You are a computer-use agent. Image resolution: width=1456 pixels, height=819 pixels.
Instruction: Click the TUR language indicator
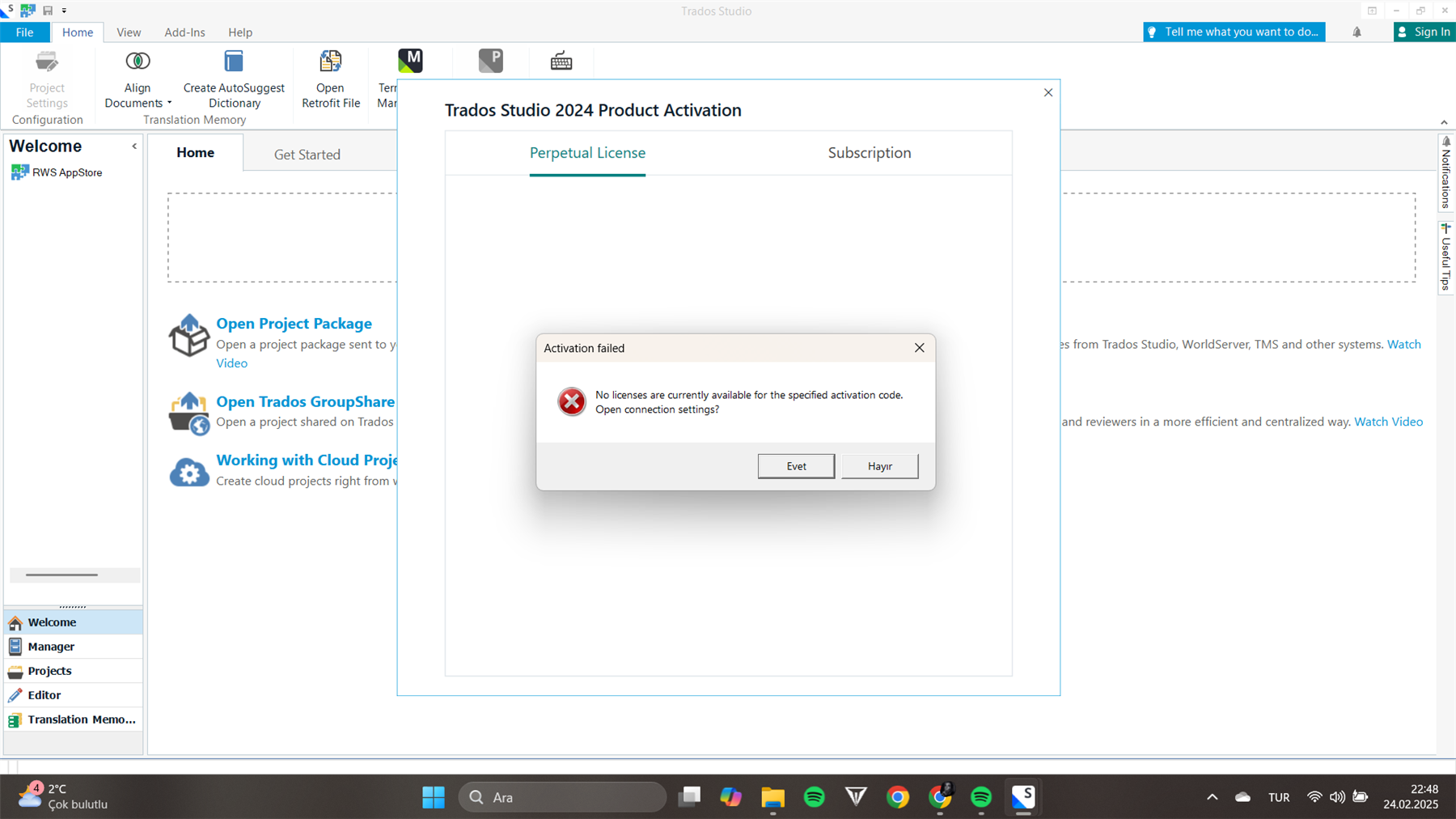pos(1279,797)
